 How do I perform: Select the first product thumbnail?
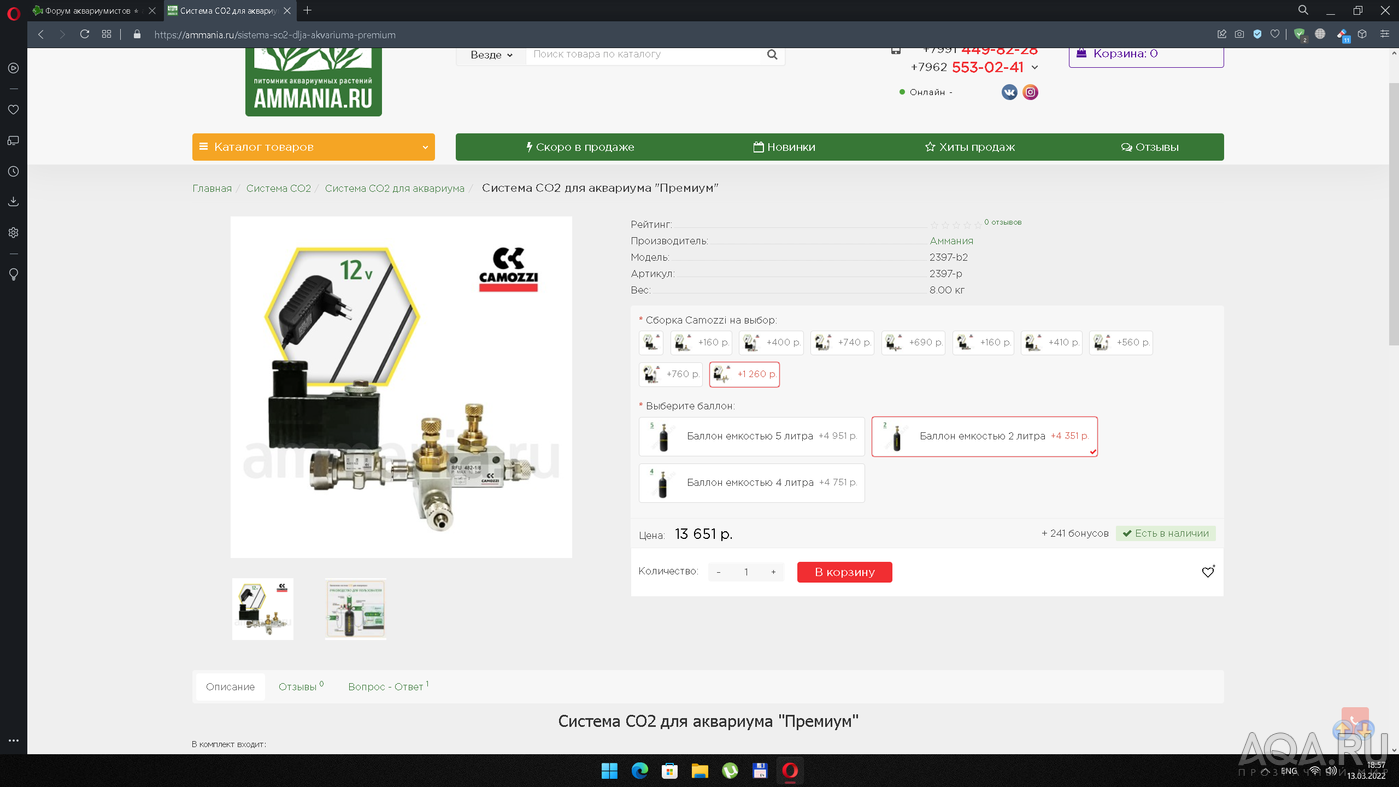coord(263,609)
